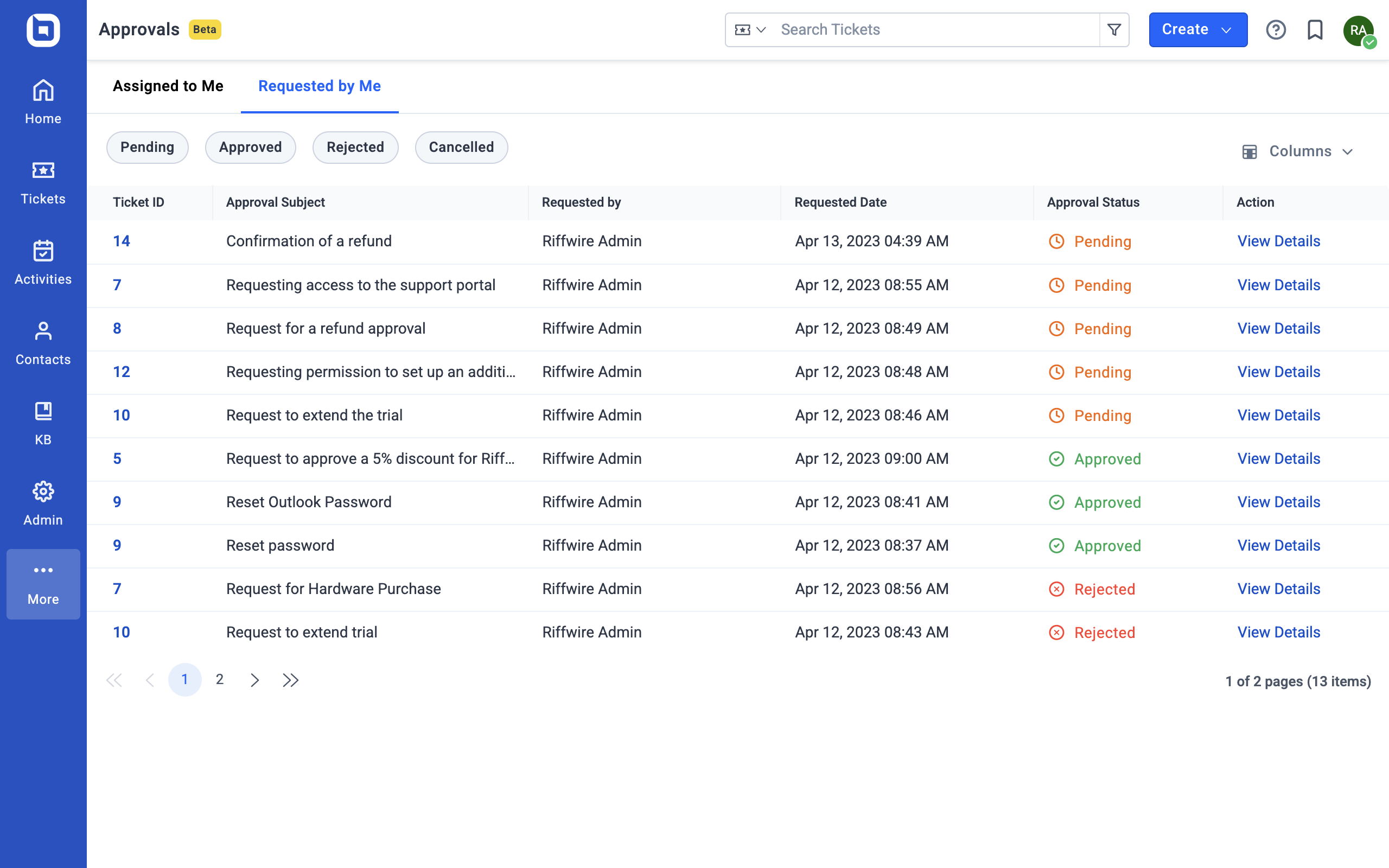Open the Activities calendar icon

click(43, 263)
